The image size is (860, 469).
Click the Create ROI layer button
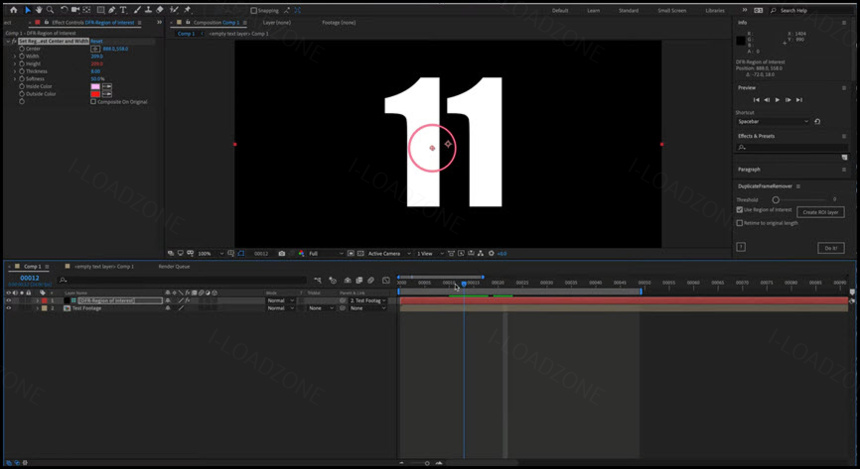coord(820,212)
